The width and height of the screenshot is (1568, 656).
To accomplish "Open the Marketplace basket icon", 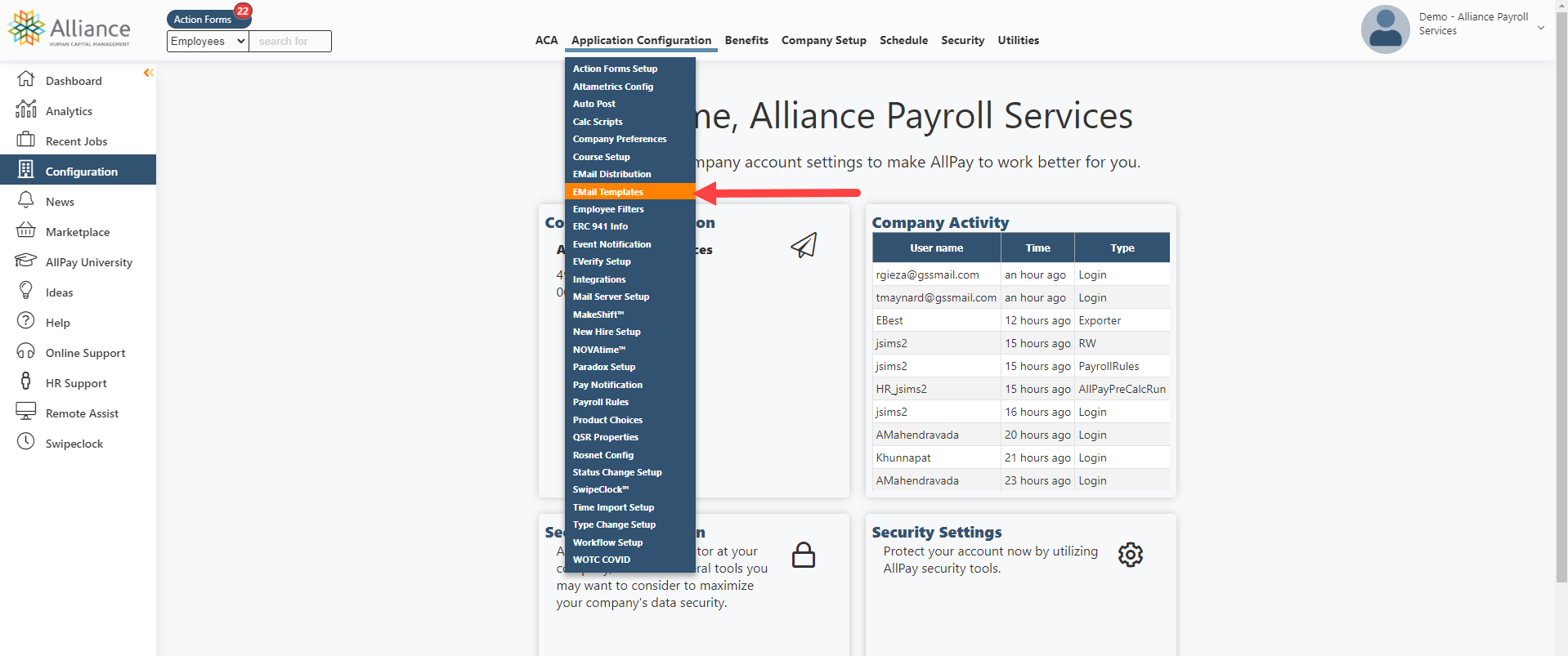I will pos(26,230).
